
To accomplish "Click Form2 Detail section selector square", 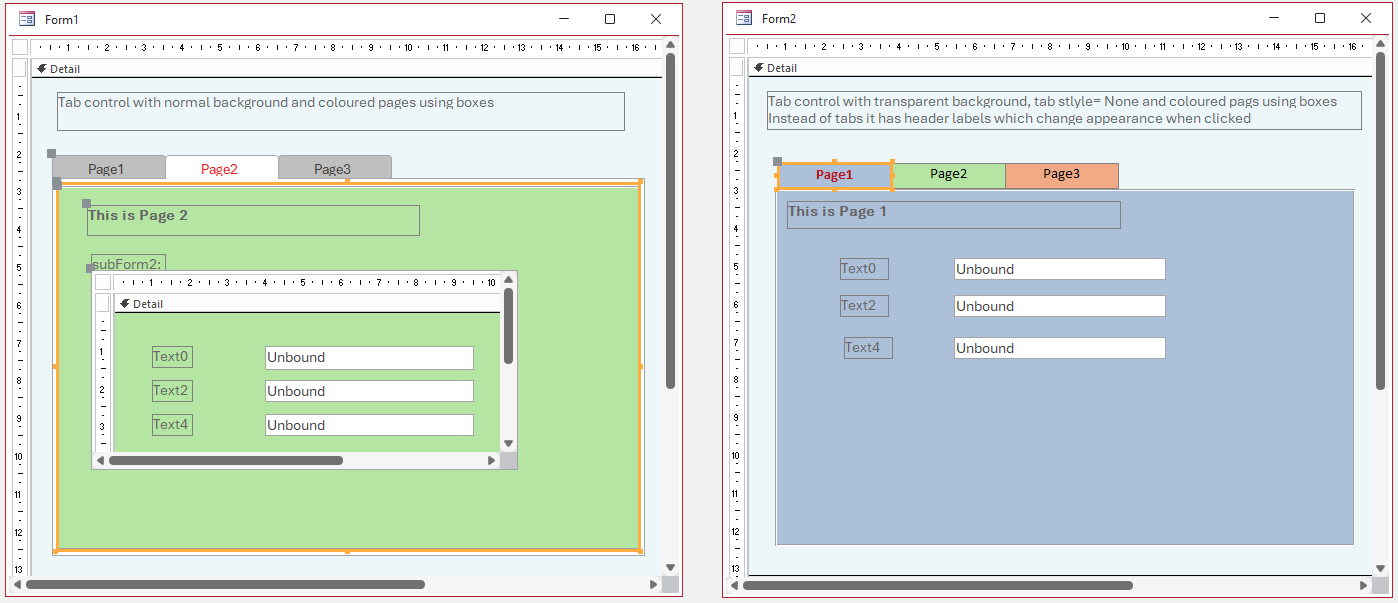I will click(x=737, y=67).
